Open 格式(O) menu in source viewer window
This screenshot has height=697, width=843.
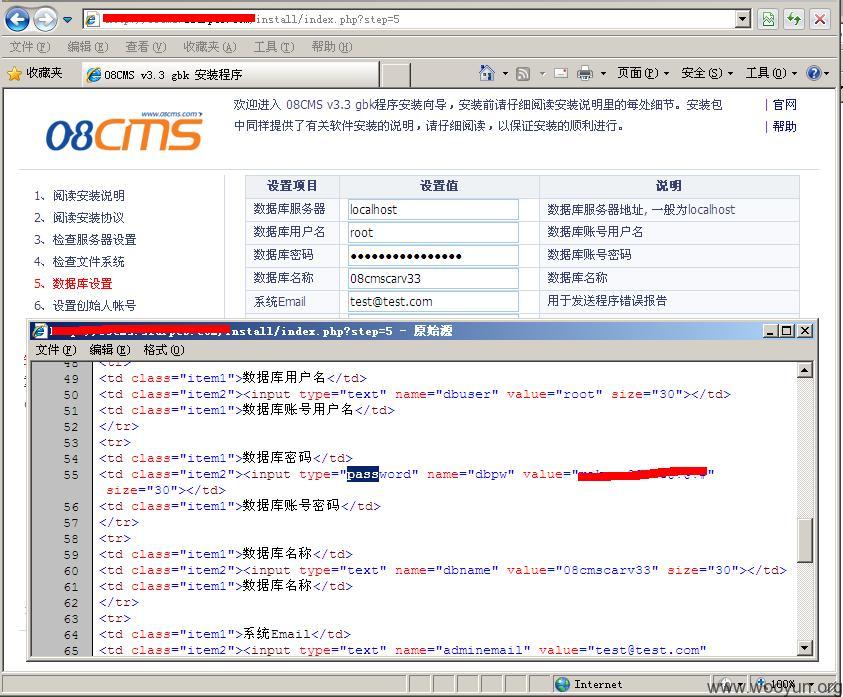click(x=164, y=350)
